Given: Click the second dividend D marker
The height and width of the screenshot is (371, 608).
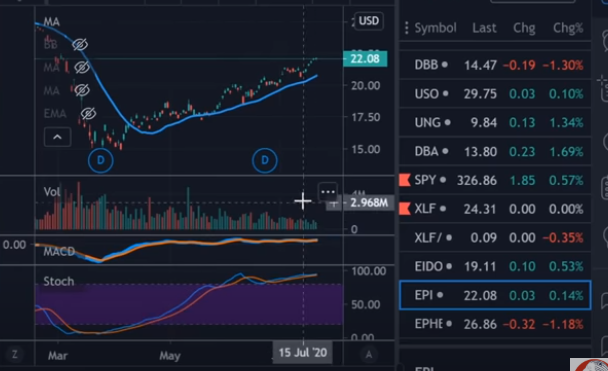Looking at the screenshot, I should pos(265,160).
